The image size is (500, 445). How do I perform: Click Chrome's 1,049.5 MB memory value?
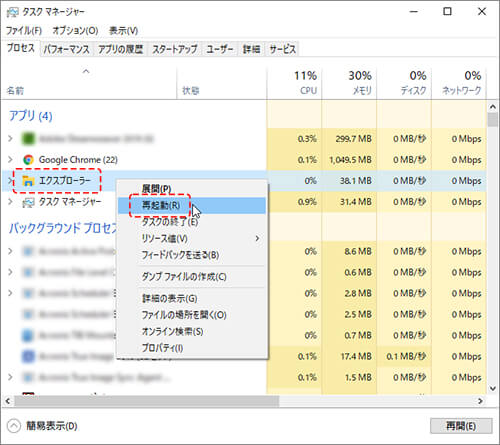coord(350,160)
